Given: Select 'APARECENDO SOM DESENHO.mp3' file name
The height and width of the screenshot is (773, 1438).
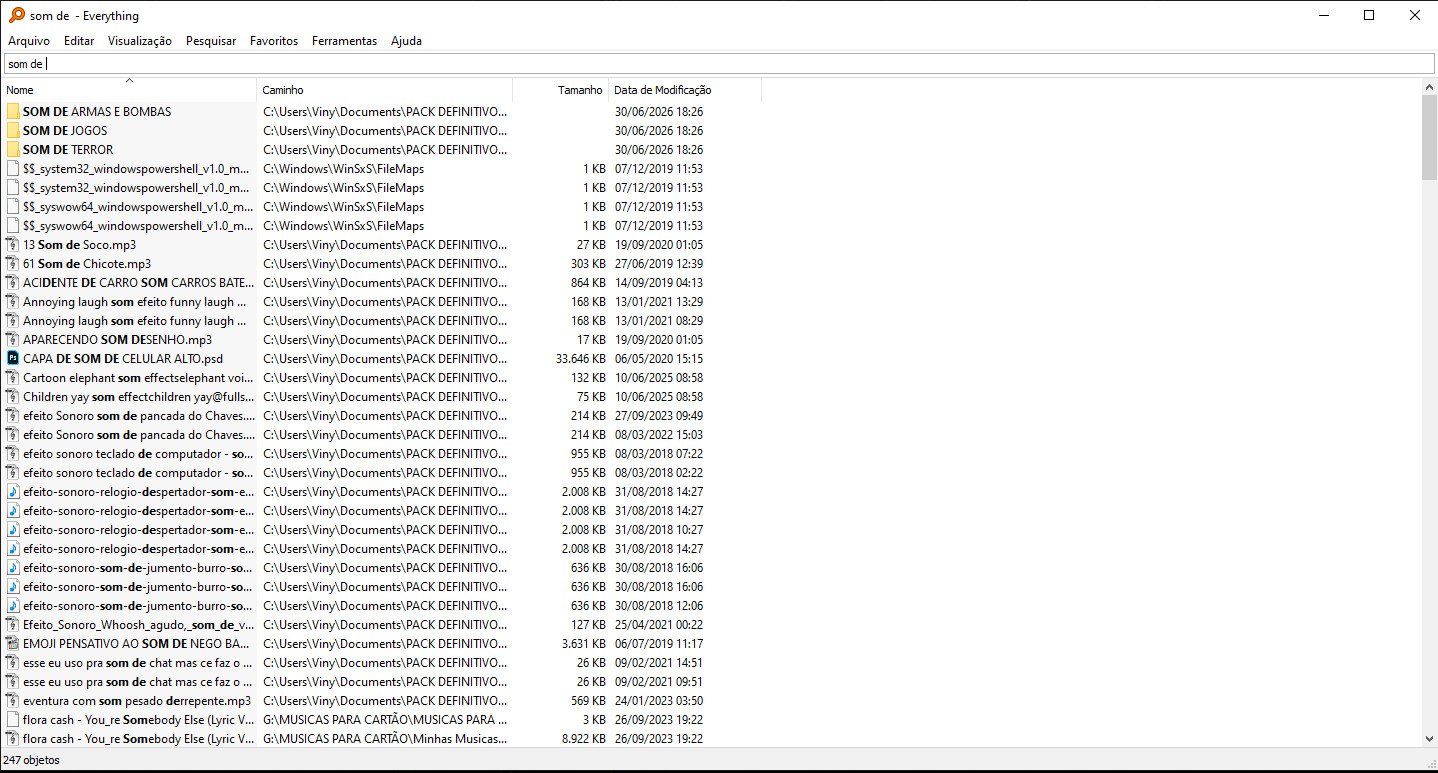Looking at the screenshot, I should 118,340.
